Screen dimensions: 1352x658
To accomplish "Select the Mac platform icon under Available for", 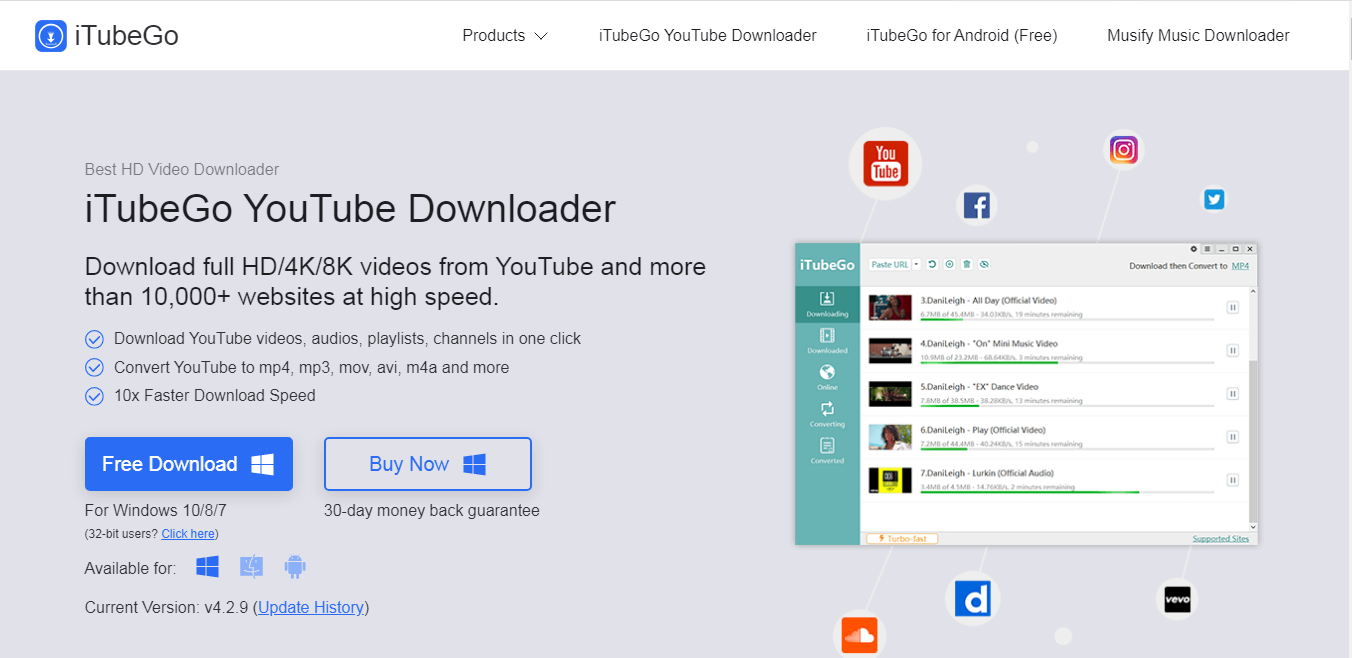I will [251, 567].
